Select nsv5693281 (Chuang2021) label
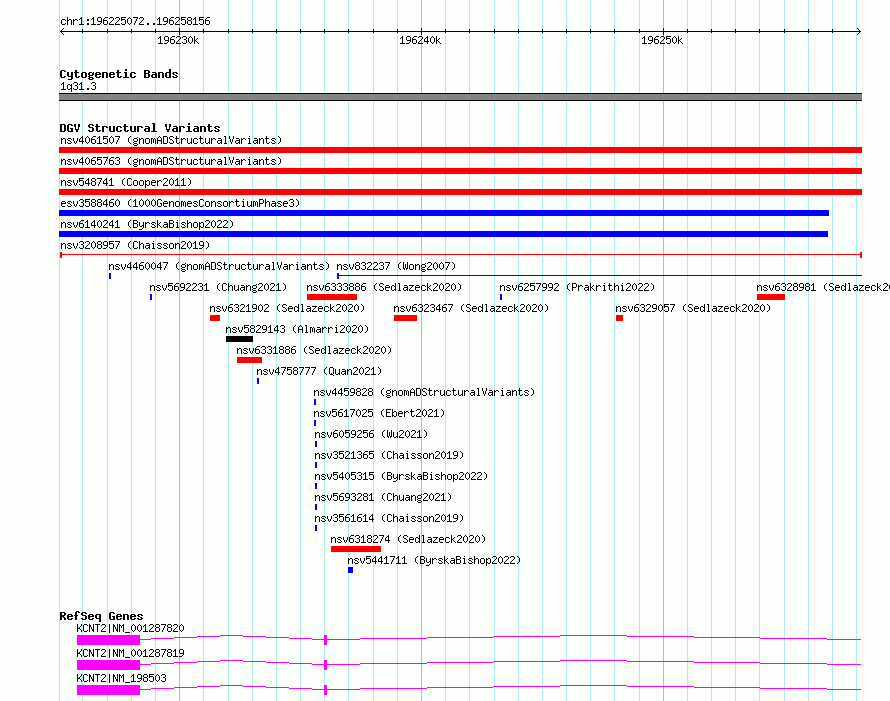Image resolution: width=890 pixels, height=701 pixels. [383, 497]
